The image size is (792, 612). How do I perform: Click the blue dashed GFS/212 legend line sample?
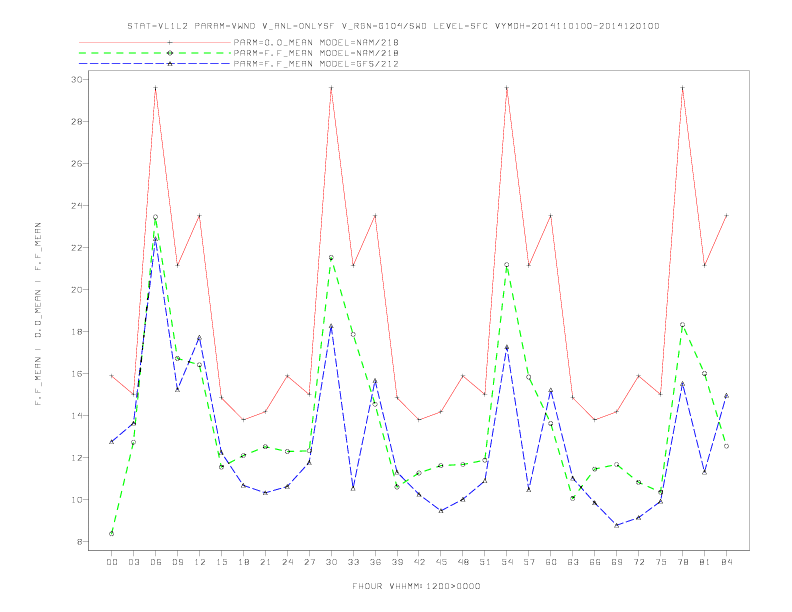[155, 64]
